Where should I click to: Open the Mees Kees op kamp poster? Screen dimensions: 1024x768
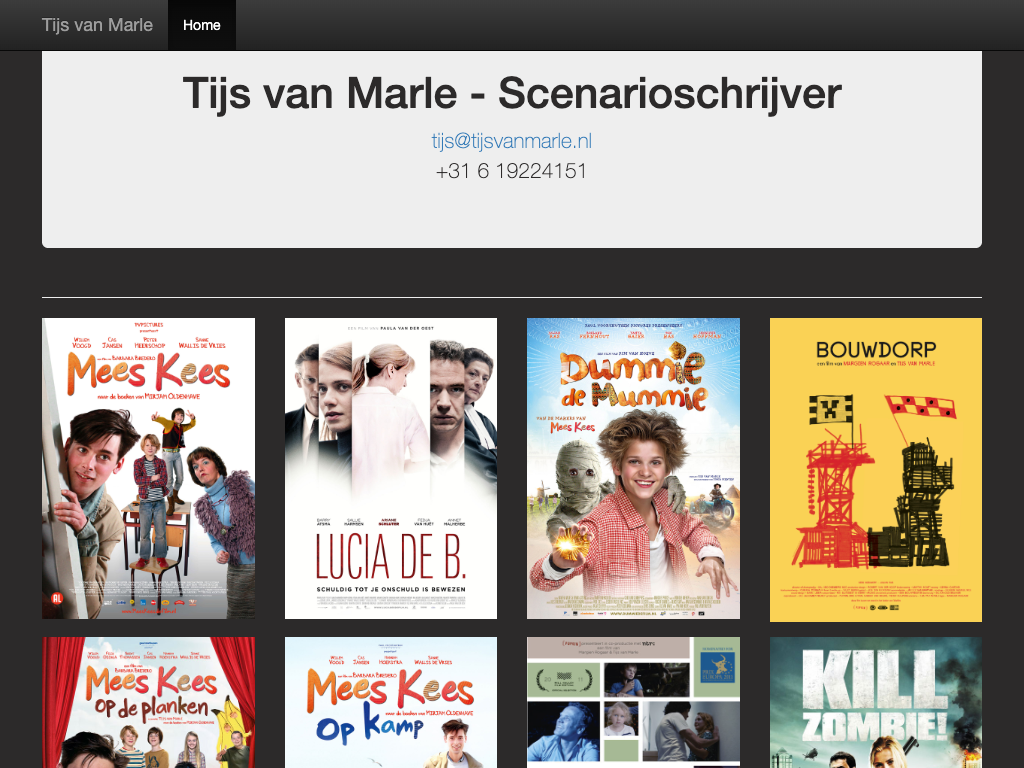click(x=391, y=702)
